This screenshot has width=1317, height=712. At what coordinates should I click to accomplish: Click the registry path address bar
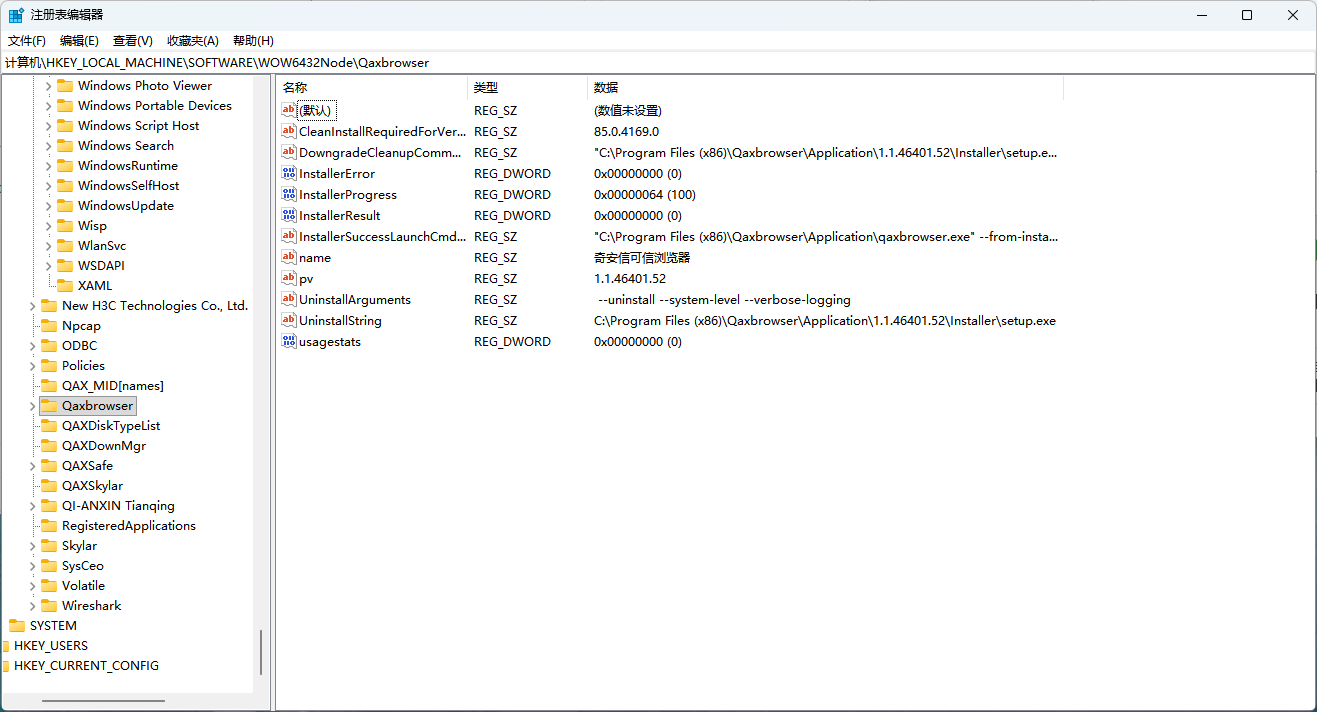pyautogui.click(x=658, y=62)
